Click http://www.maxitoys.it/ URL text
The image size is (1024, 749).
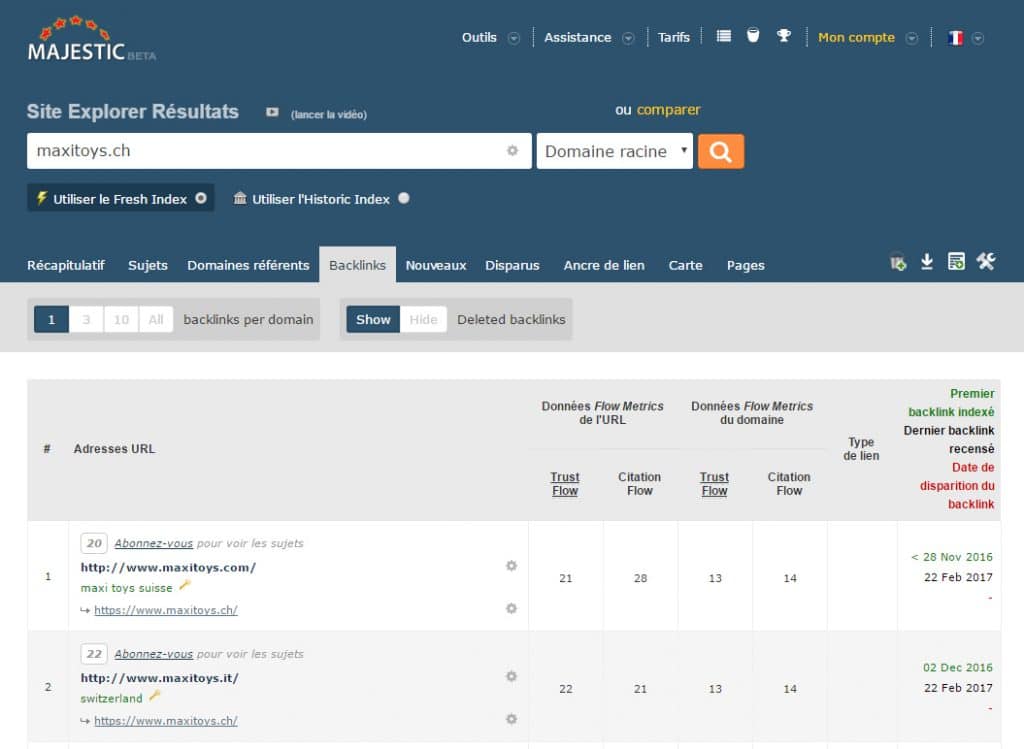point(160,678)
